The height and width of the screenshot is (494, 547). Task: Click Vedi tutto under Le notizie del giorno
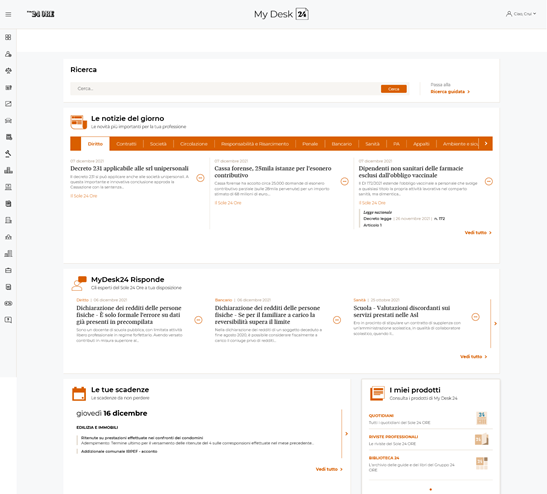click(x=478, y=233)
